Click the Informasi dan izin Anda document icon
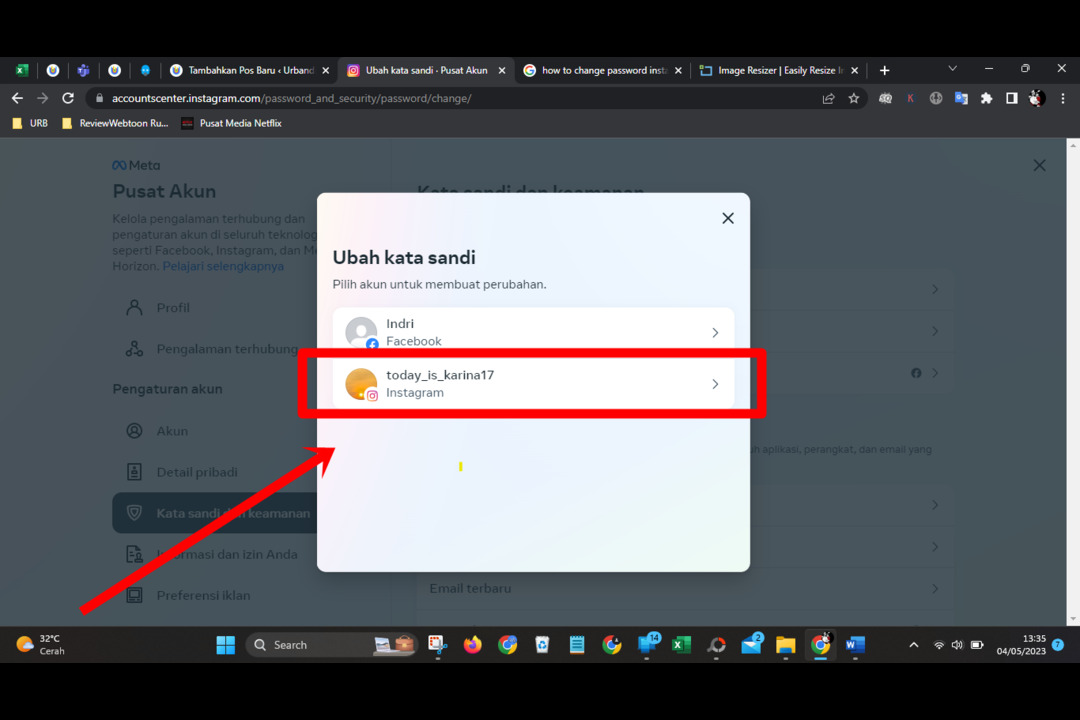Screen dimensions: 1080x720 pos(134,554)
